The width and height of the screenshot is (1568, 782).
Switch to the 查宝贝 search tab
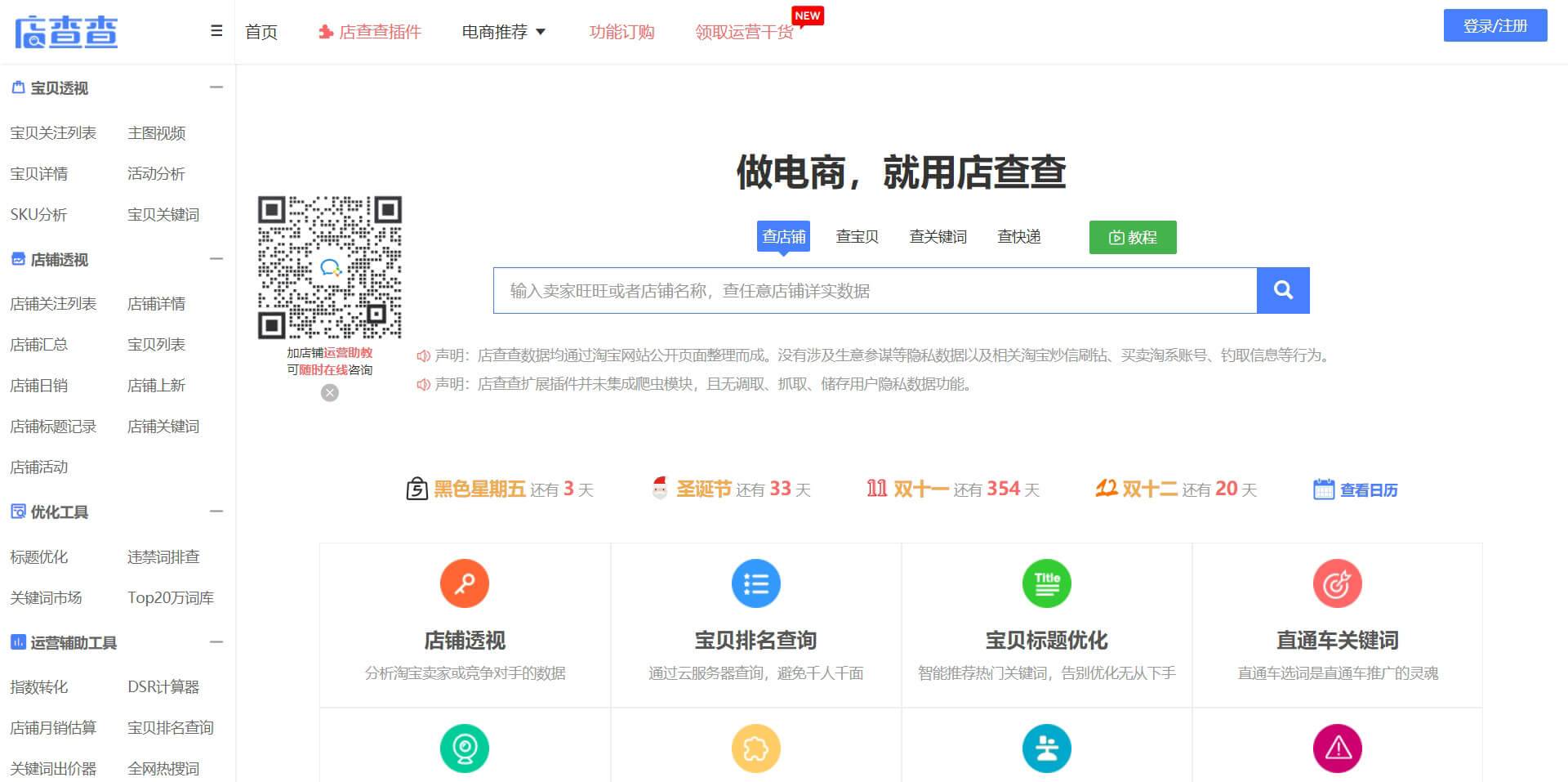coord(857,237)
